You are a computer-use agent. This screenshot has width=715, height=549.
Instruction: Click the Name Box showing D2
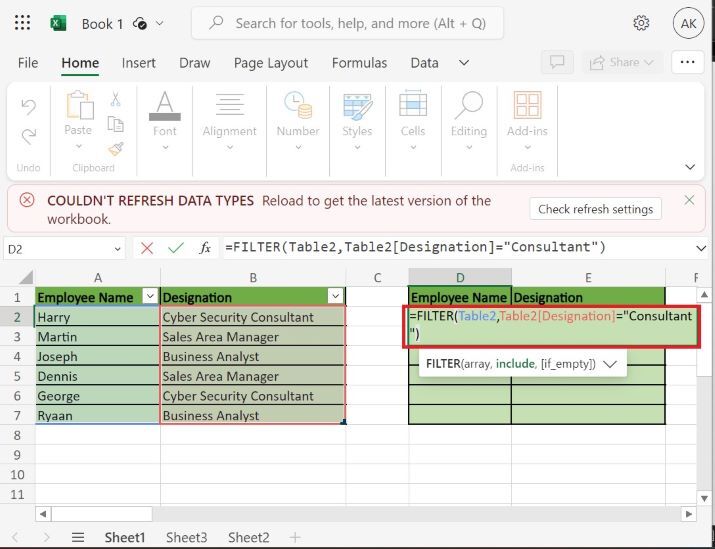pyautogui.click(x=58, y=249)
